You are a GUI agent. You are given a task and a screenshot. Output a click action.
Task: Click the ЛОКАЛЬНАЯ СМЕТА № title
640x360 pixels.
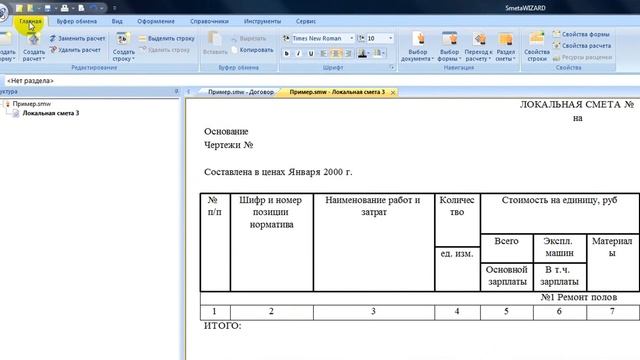point(577,104)
